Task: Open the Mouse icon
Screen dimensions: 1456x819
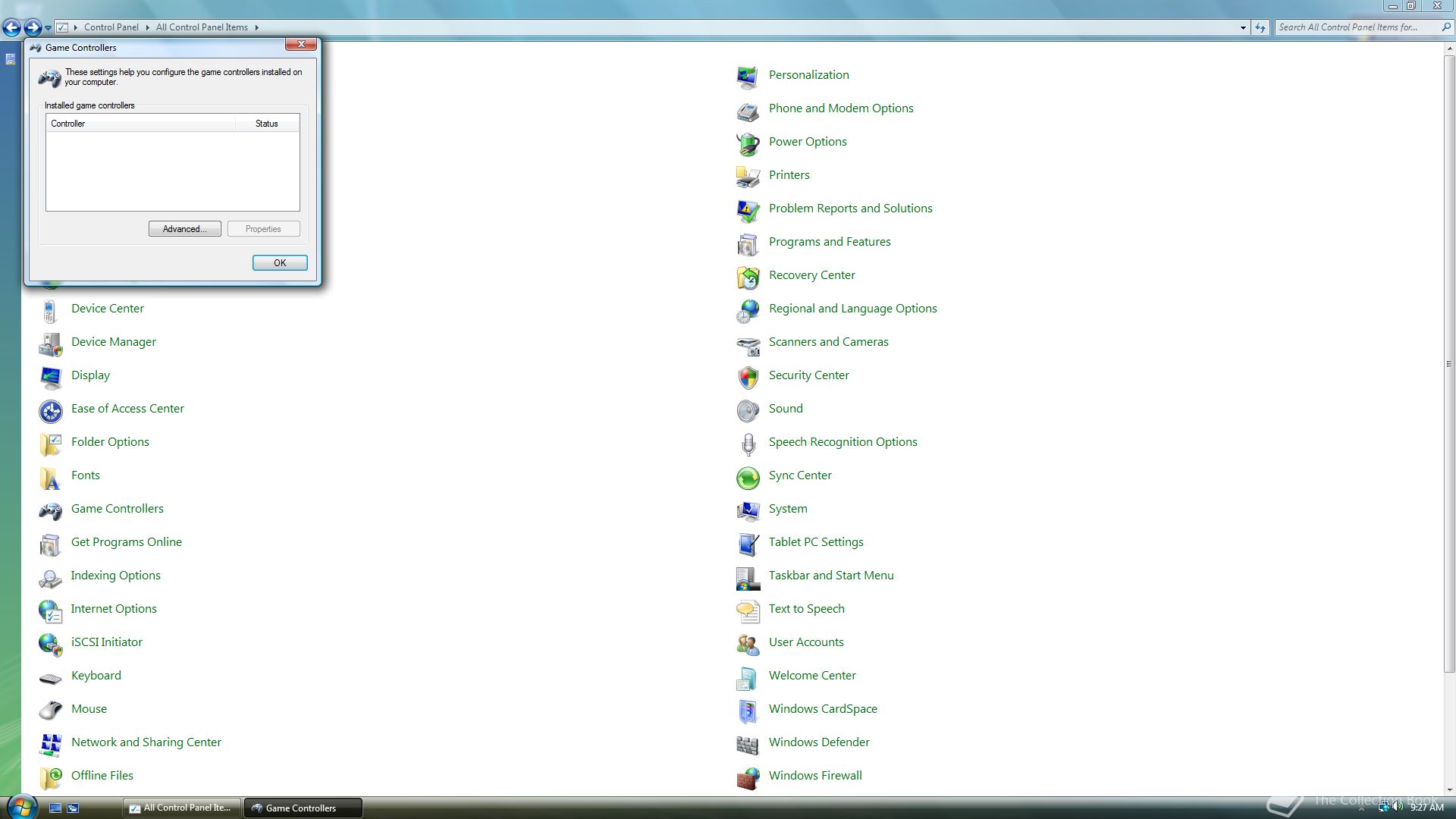Action: (x=50, y=710)
